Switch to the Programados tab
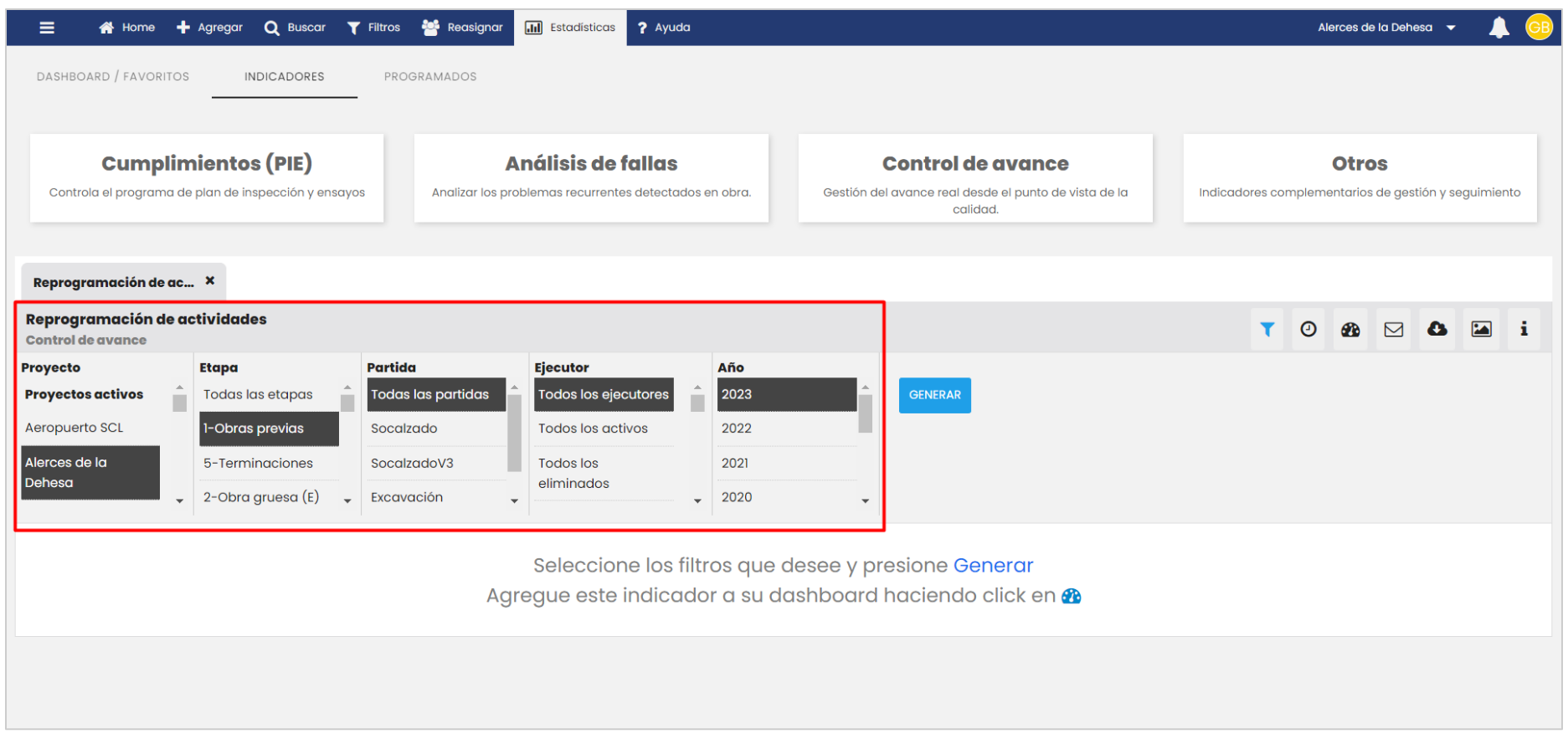The width and height of the screenshot is (1568, 739). coord(430,77)
